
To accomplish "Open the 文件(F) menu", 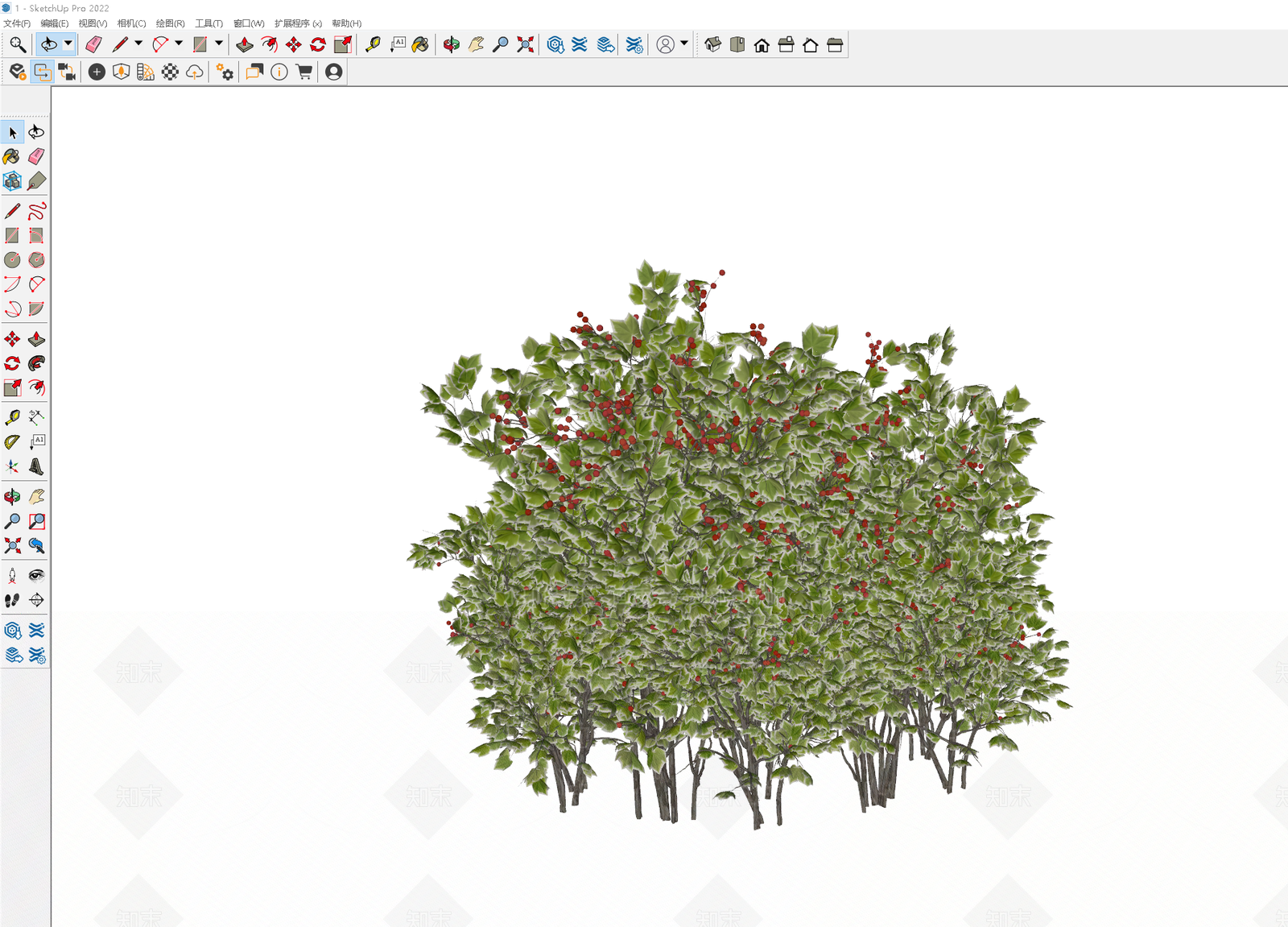I will [x=17, y=23].
